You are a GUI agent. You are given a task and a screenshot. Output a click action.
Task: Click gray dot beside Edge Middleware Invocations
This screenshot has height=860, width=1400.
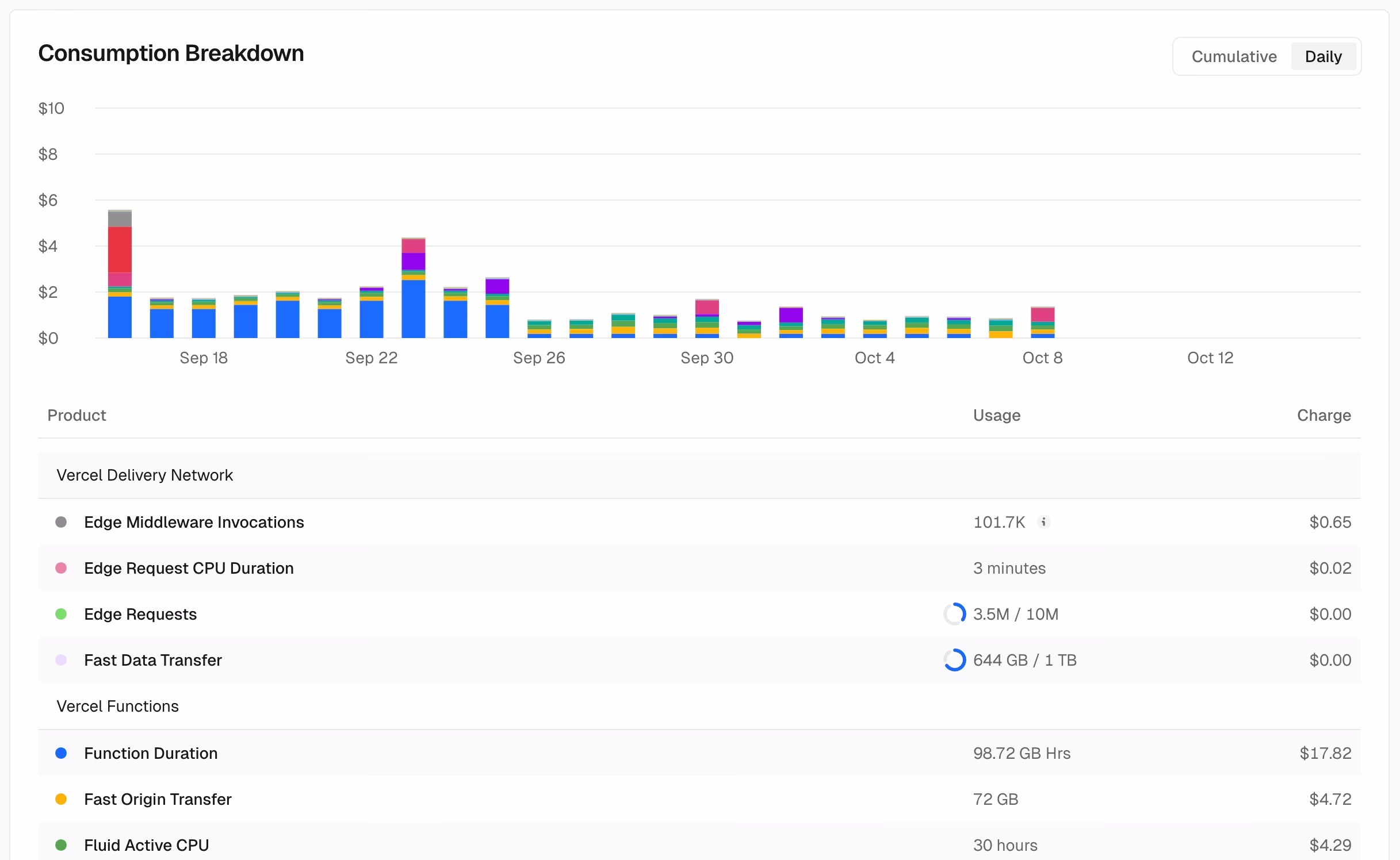pos(61,522)
